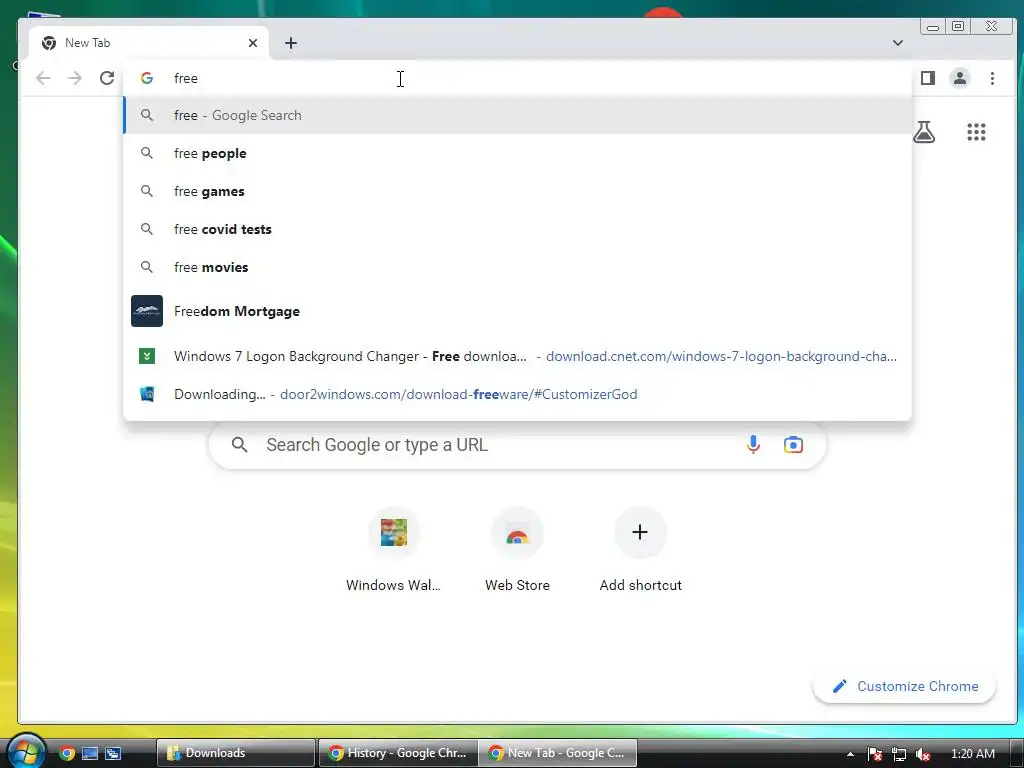Click the Switch between windows quick launch icon
Viewport: 1024px width, 768px height.
[113, 753]
